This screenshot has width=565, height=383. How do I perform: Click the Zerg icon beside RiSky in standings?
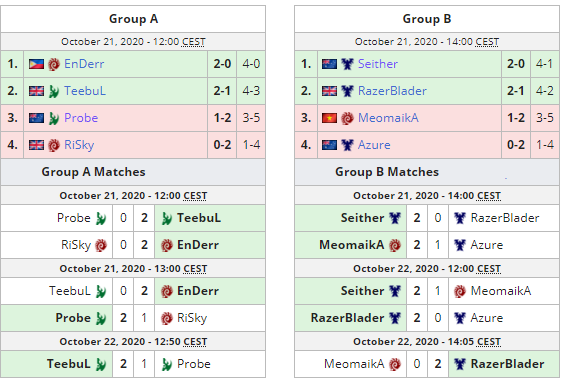coord(54,145)
